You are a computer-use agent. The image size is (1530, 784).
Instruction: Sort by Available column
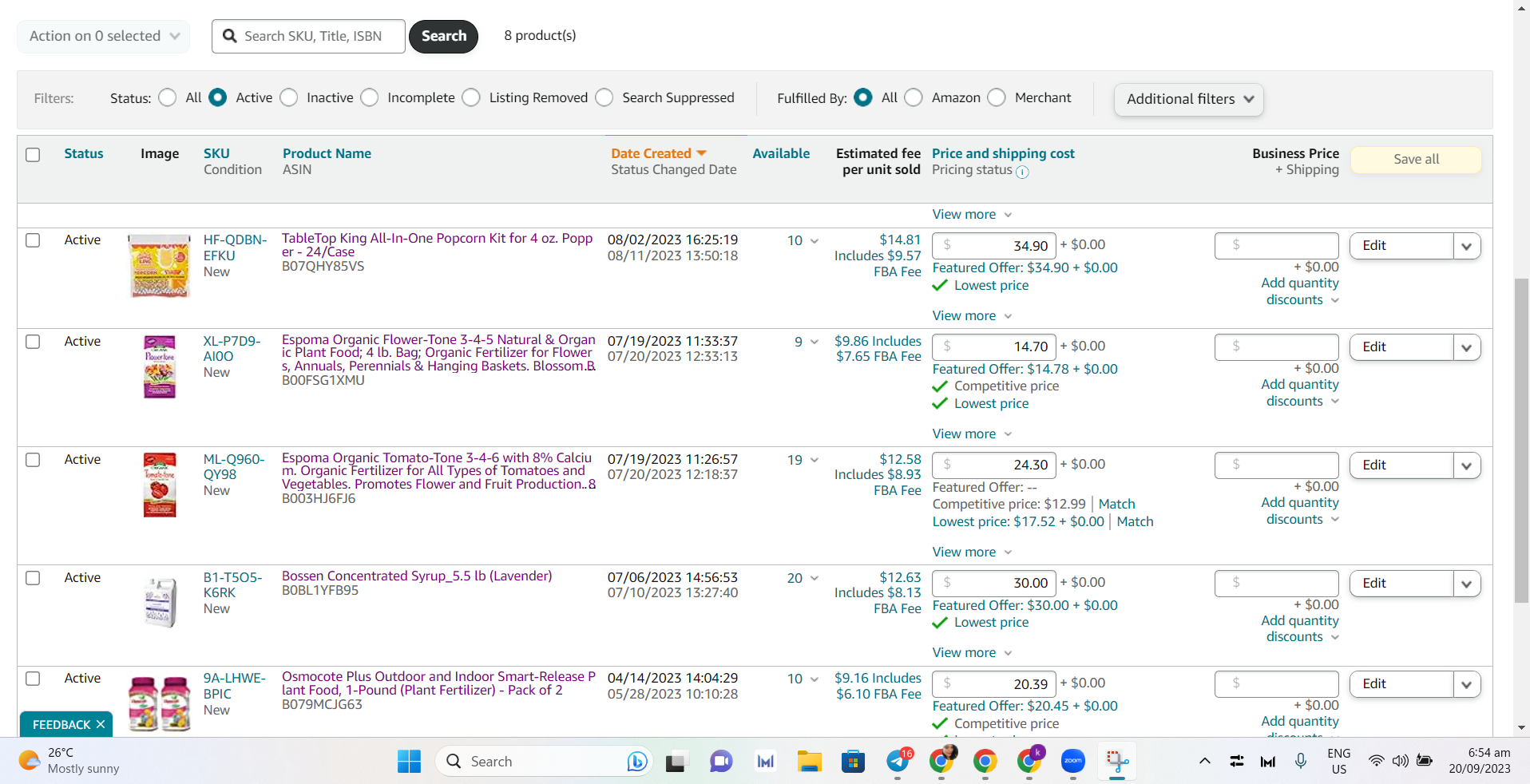pos(781,153)
